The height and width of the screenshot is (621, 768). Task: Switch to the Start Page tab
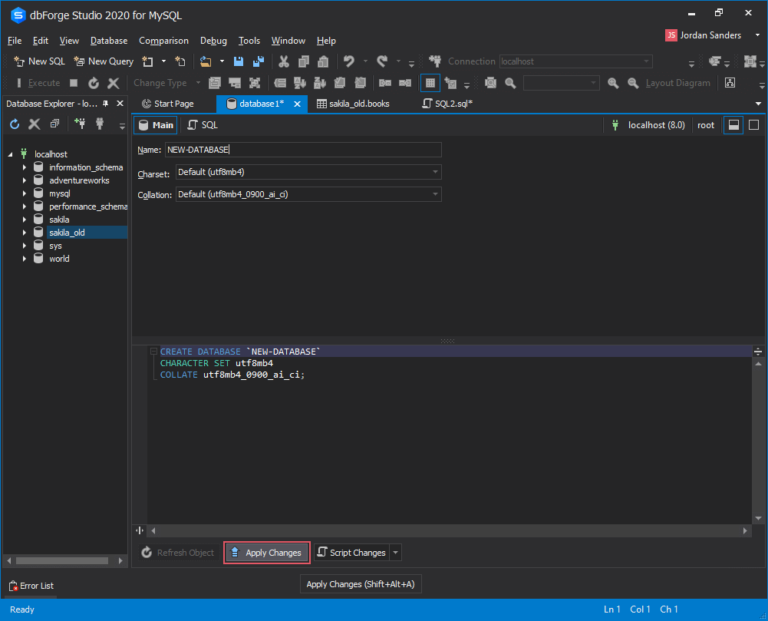[168, 104]
